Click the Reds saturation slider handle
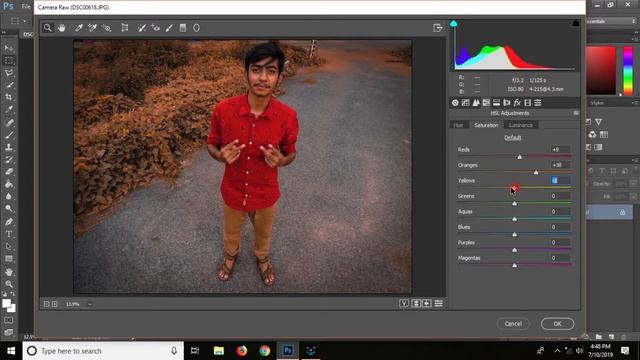Viewport: 640px width, 360px height. (x=520, y=157)
